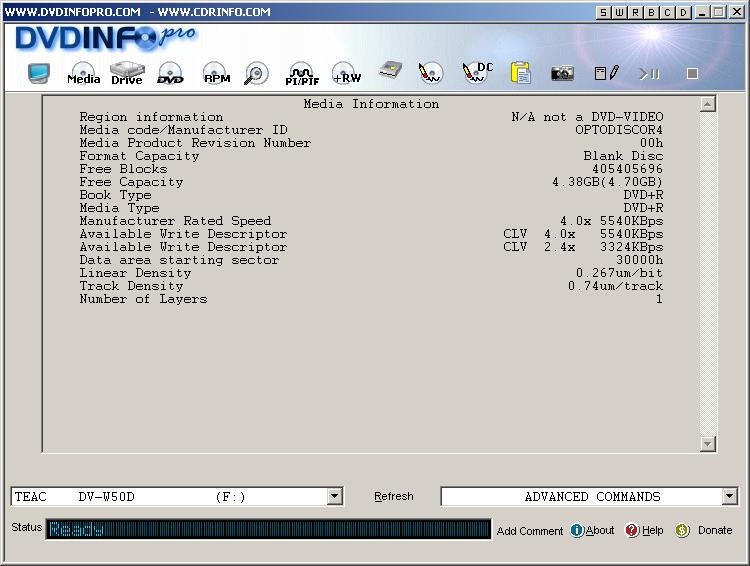Click the monitor icon in the toolbar

pyautogui.click(x=39, y=73)
